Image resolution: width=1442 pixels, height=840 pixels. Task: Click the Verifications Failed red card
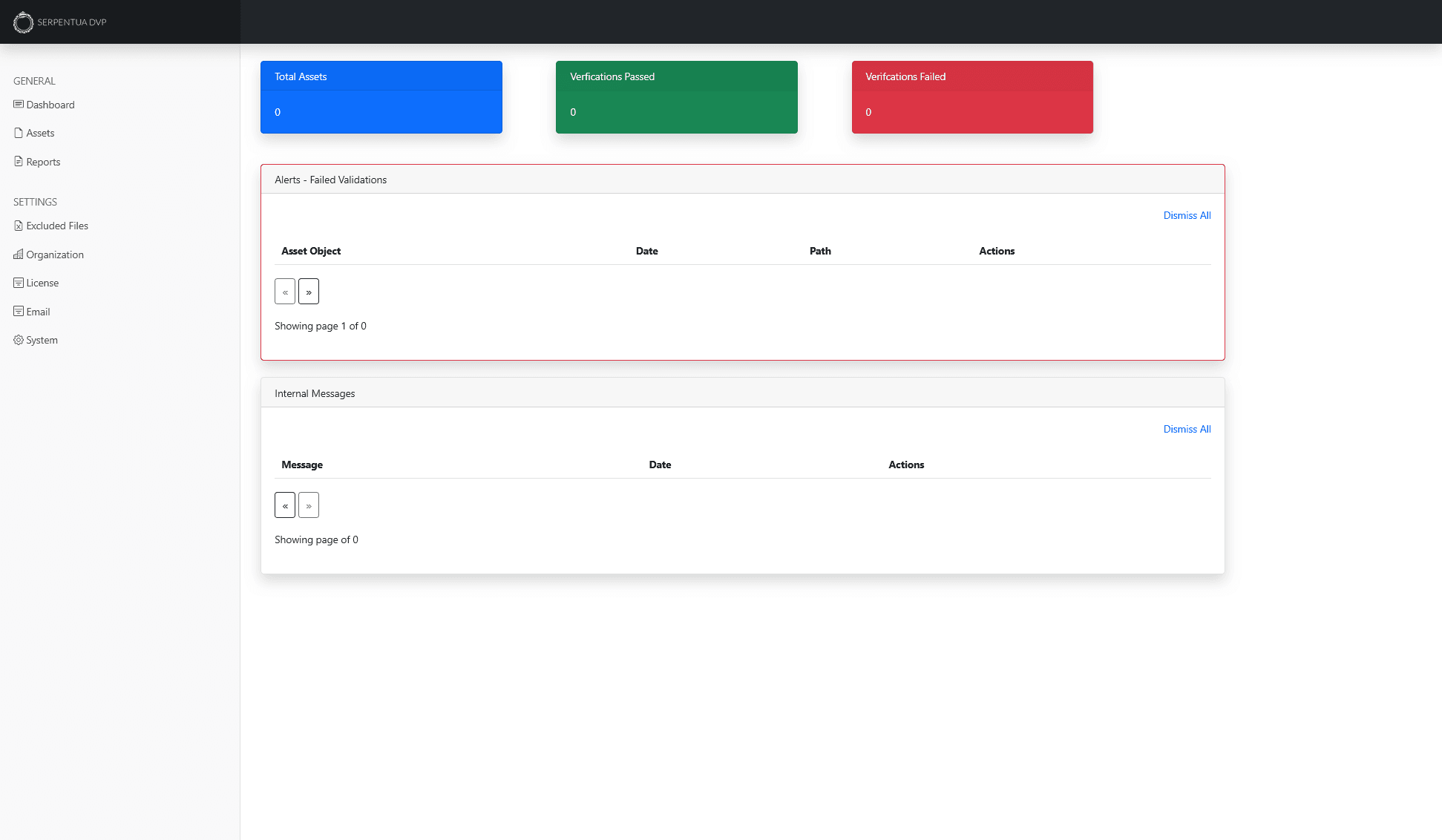972,96
